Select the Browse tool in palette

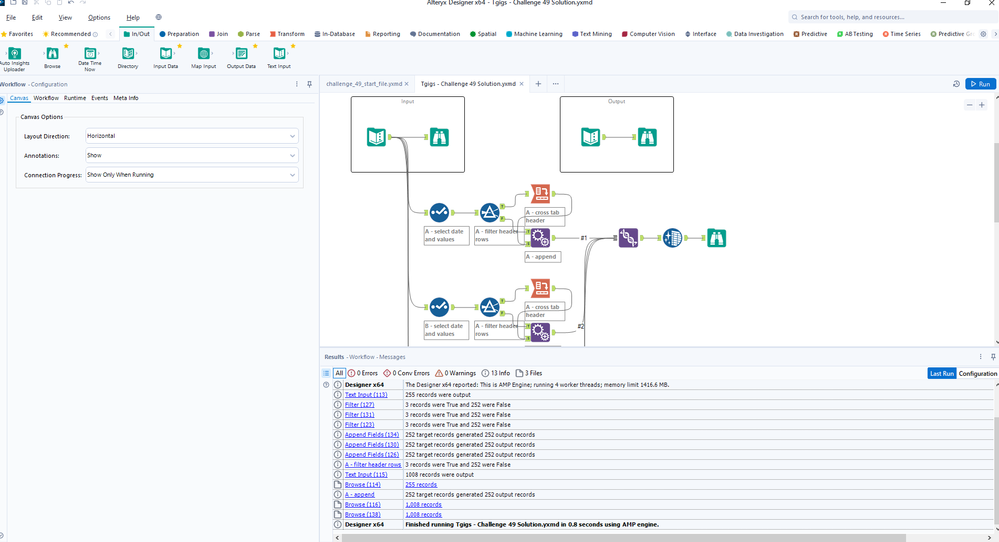(x=52, y=58)
